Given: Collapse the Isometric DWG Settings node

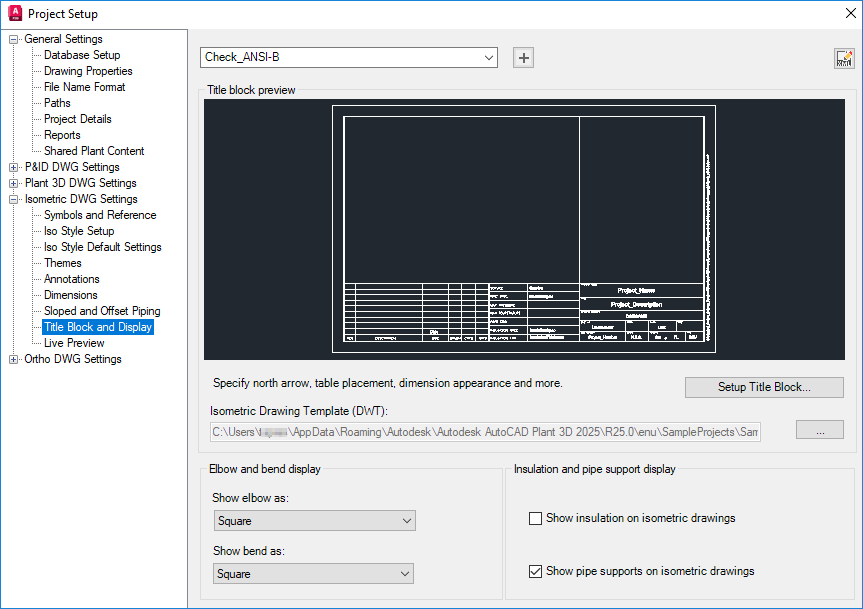Looking at the screenshot, I should (13, 199).
